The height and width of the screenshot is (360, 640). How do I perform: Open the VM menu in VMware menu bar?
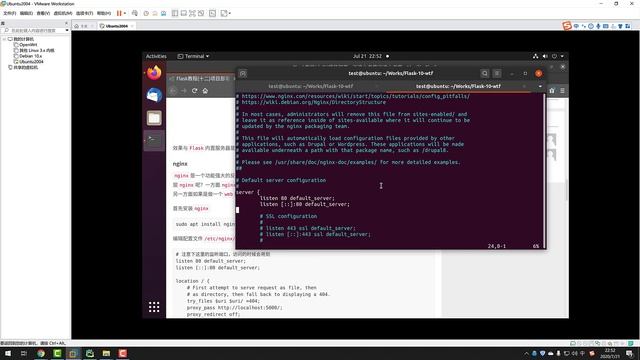click(62, 13)
